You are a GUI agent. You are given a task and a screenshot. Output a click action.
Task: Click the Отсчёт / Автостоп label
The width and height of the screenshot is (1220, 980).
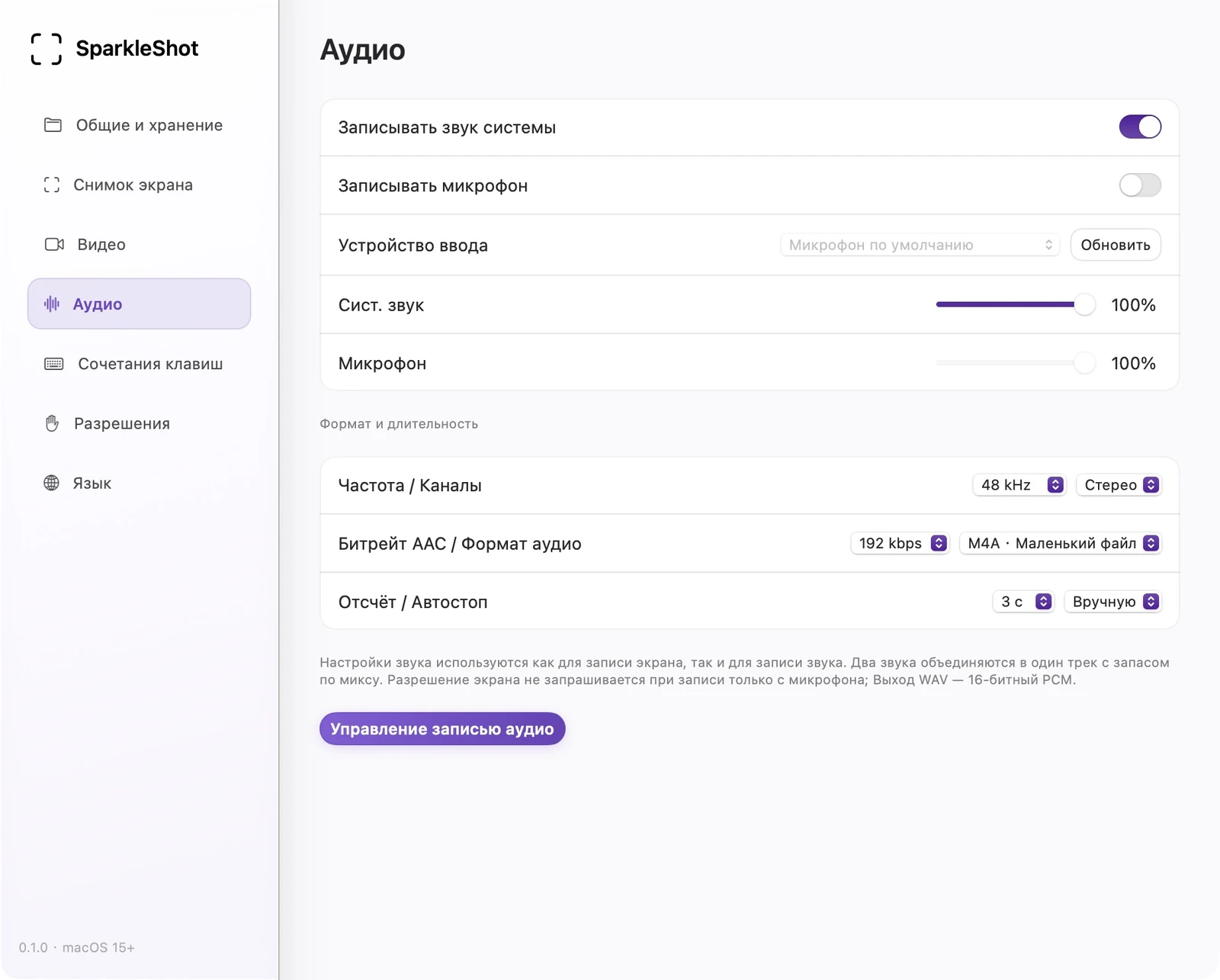click(x=413, y=602)
